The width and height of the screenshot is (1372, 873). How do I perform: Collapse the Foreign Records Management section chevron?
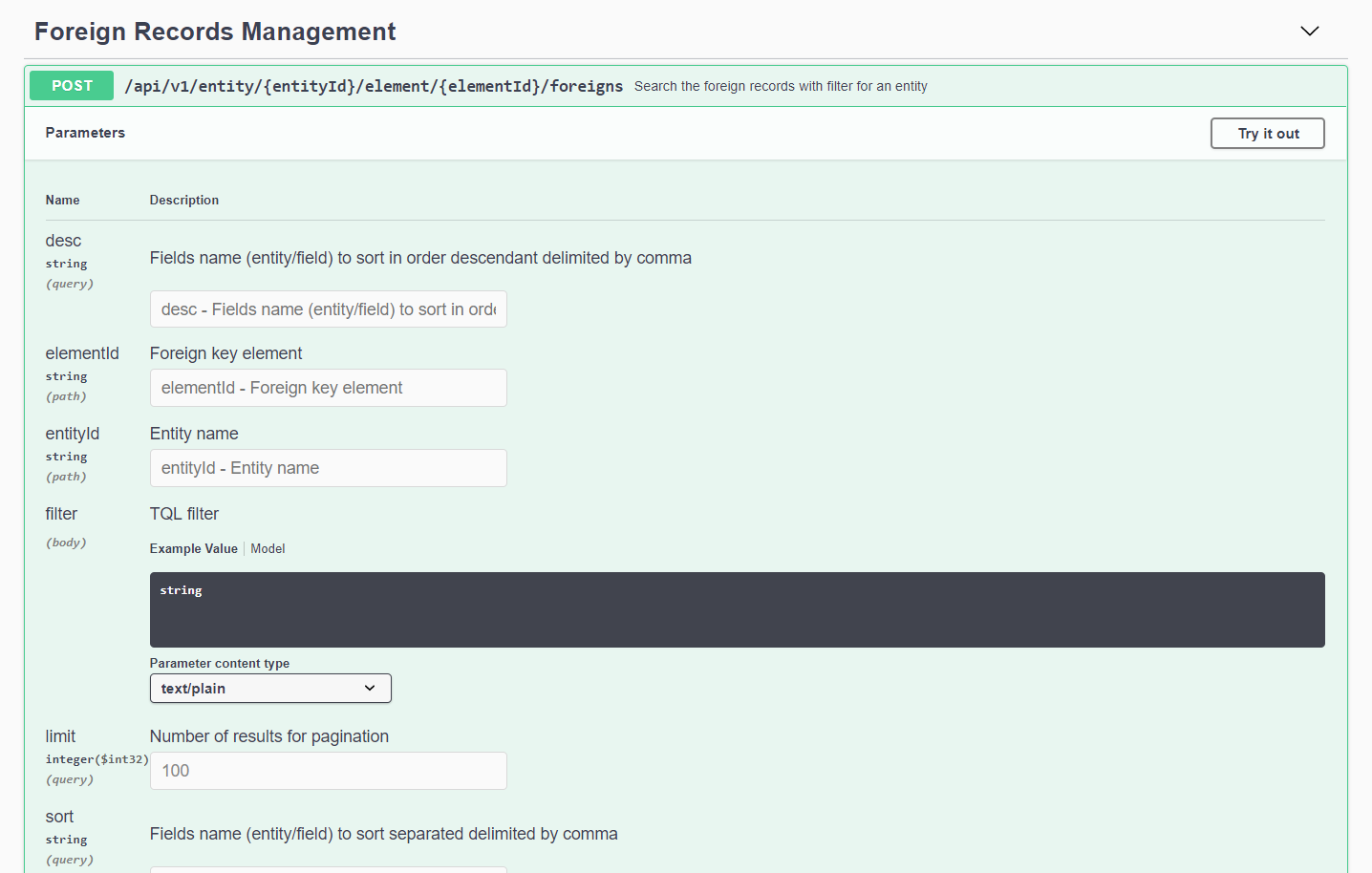tap(1309, 32)
